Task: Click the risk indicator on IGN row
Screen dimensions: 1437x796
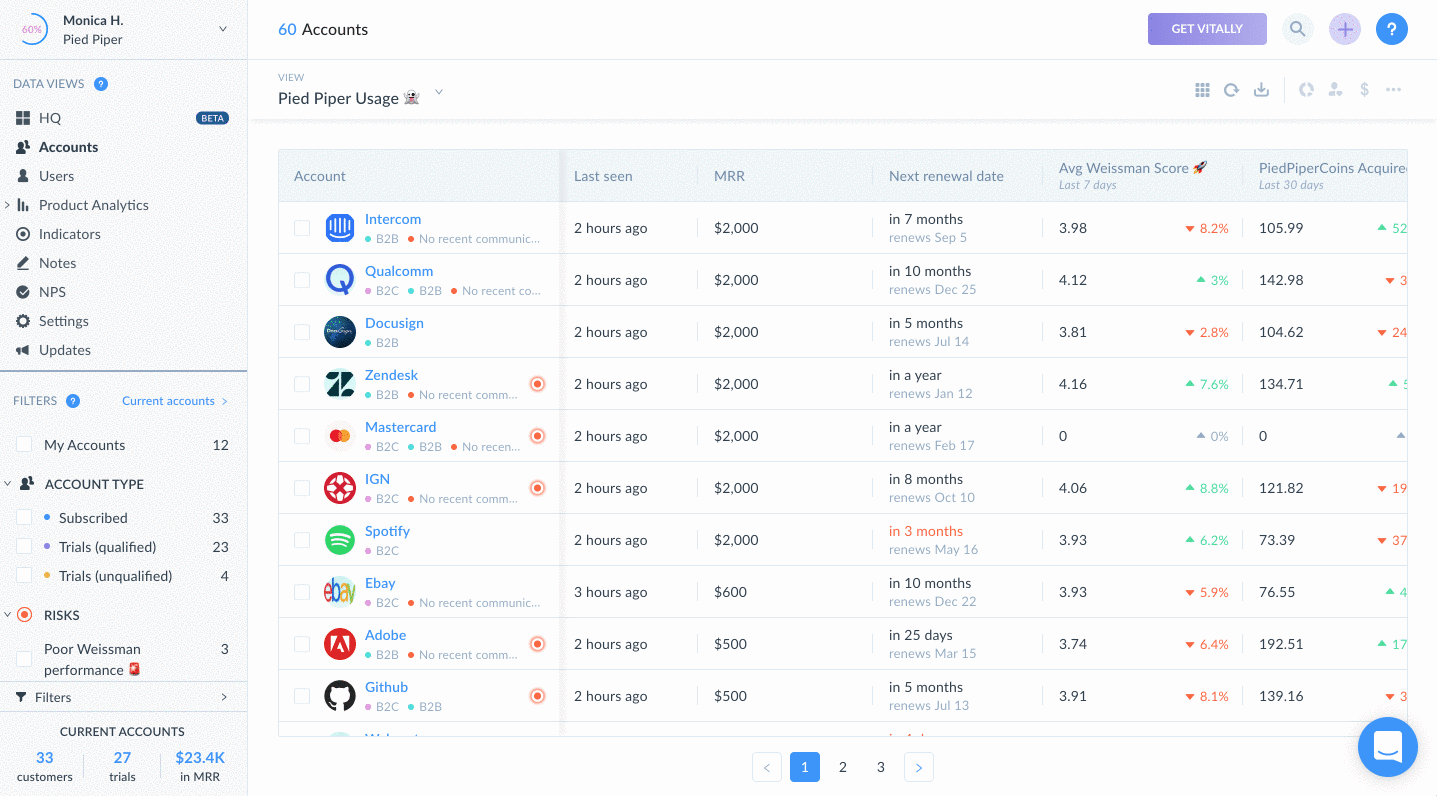Action: (537, 488)
